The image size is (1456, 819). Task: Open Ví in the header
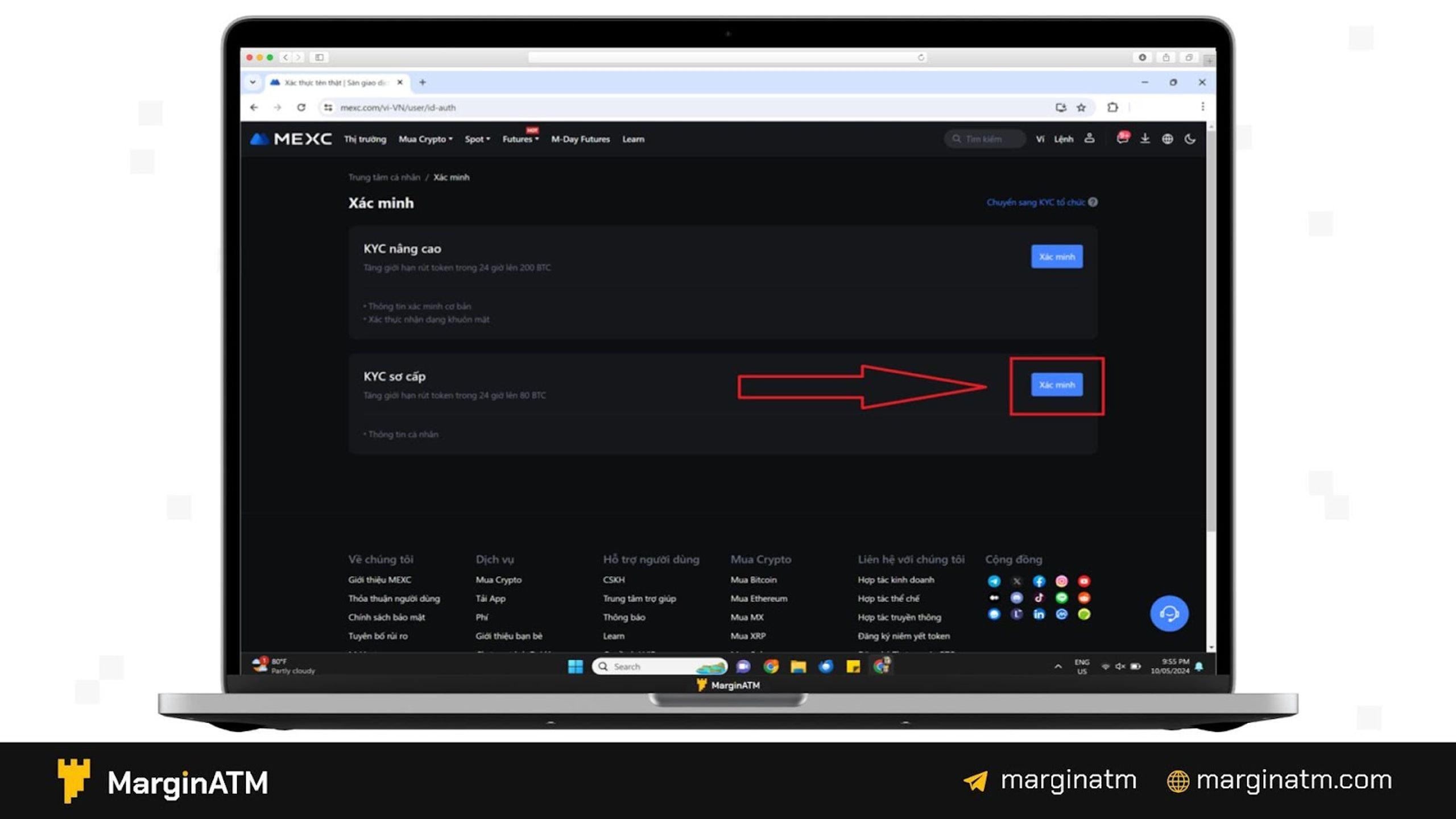point(1040,139)
